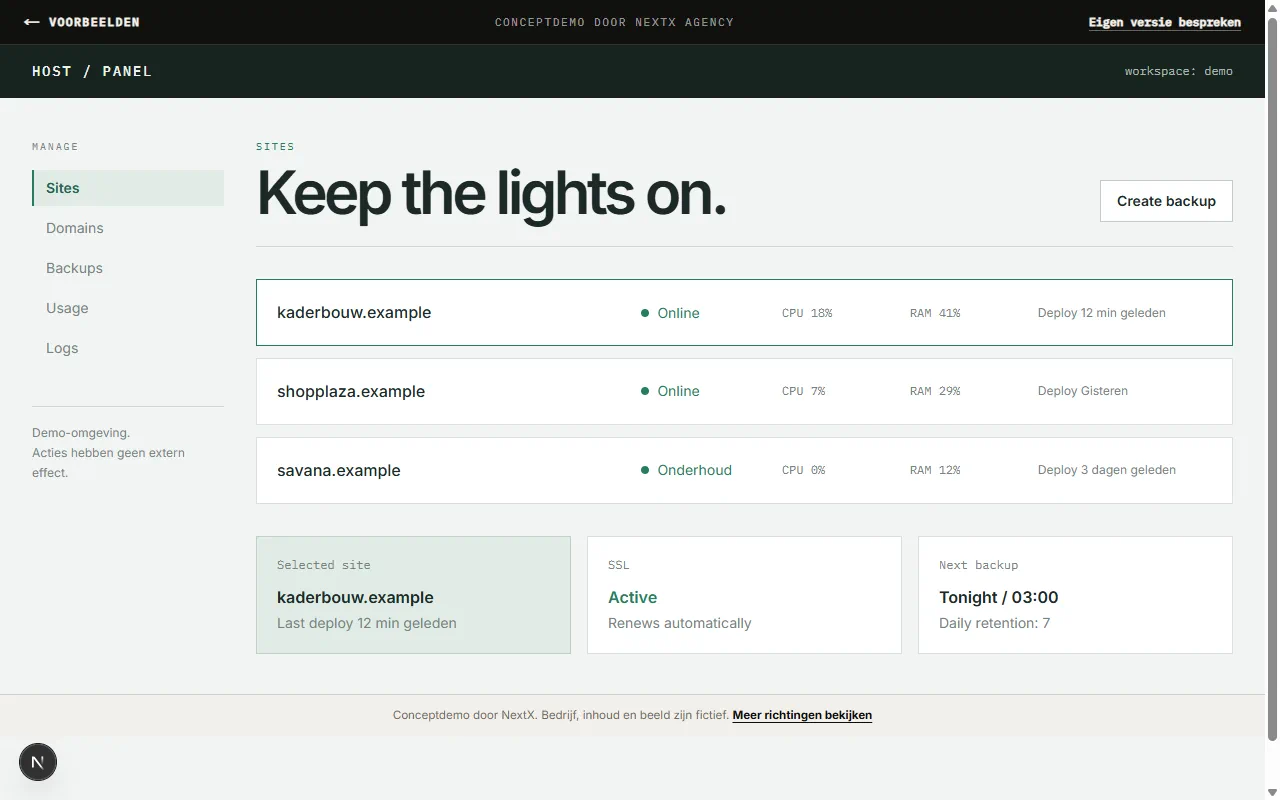Click the Onderhoud status label
Image resolution: width=1280 pixels, height=800 pixels.
click(695, 470)
